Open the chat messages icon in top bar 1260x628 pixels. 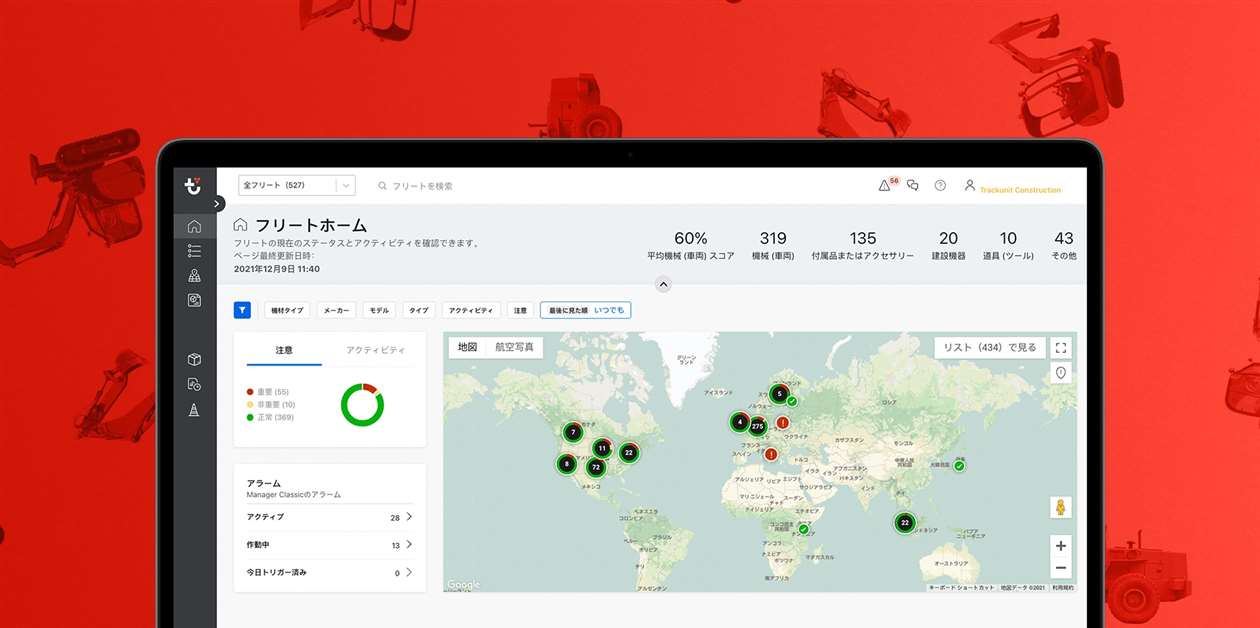(x=912, y=185)
